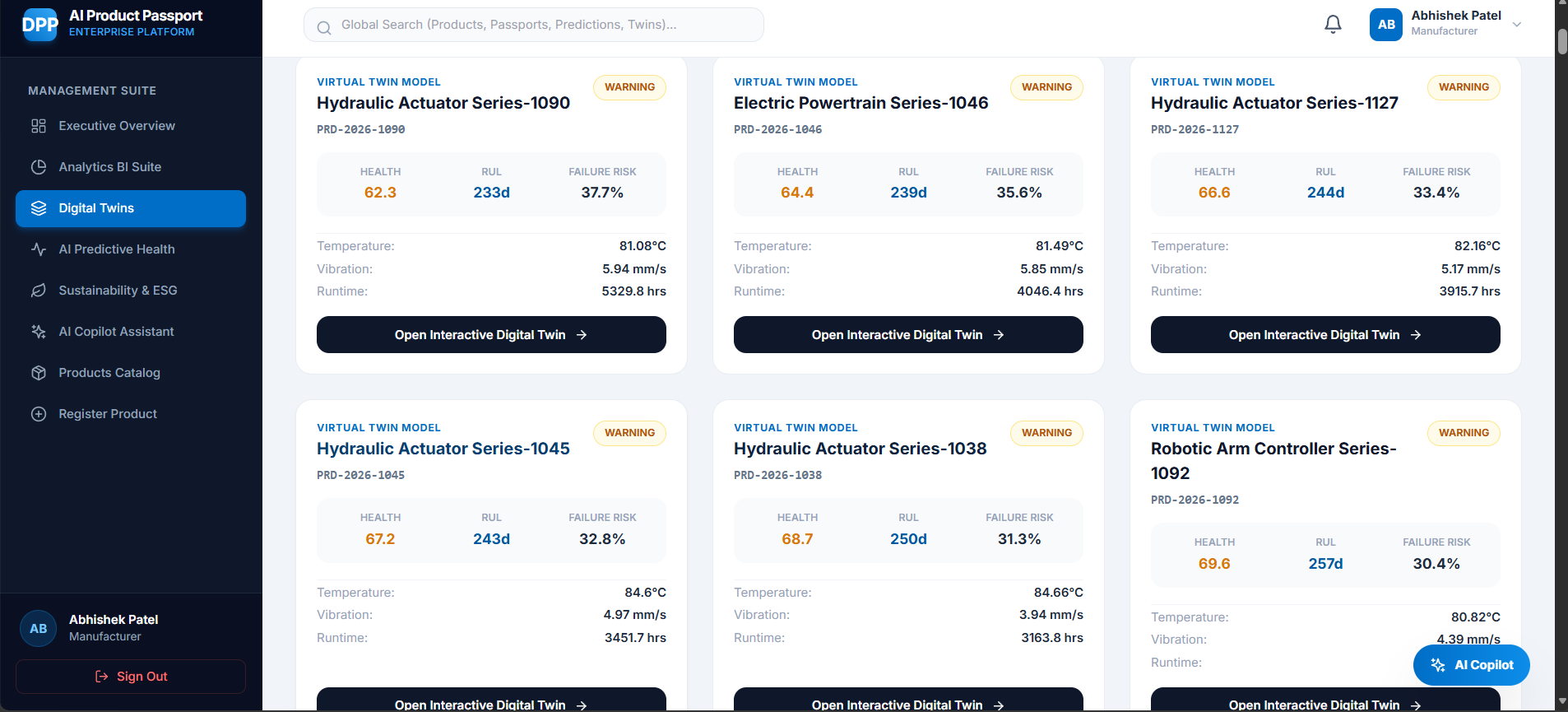Click the arrow on the Series-1046 Open Twin button
Screen dimensions: 1568x712
999,335
